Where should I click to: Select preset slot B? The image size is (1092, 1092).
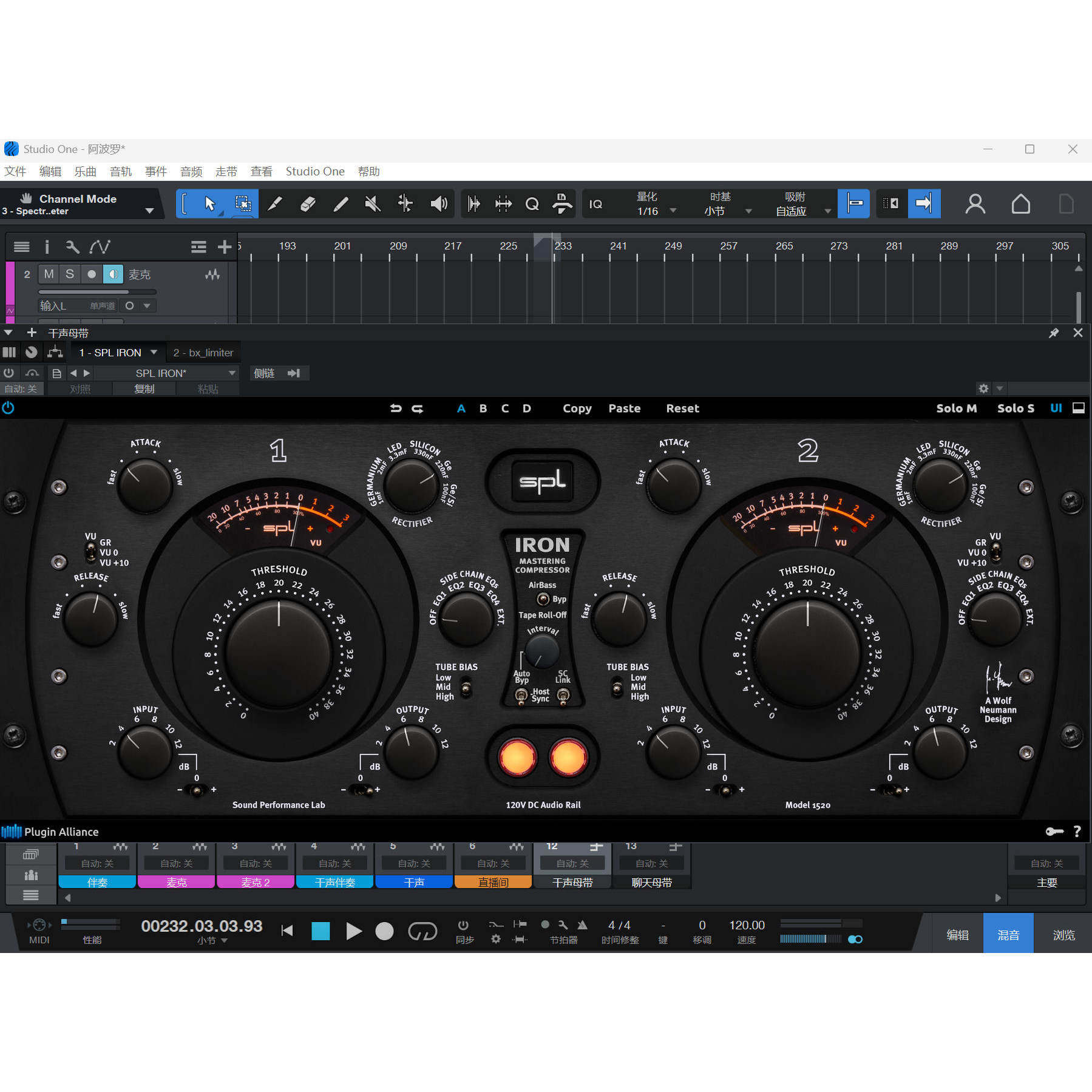tap(483, 409)
